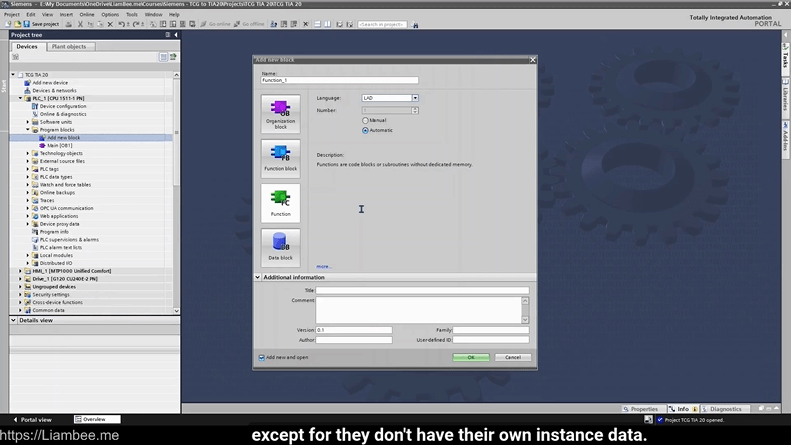Click the Cancel button
The width and height of the screenshot is (791, 445).
click(512, 357)
